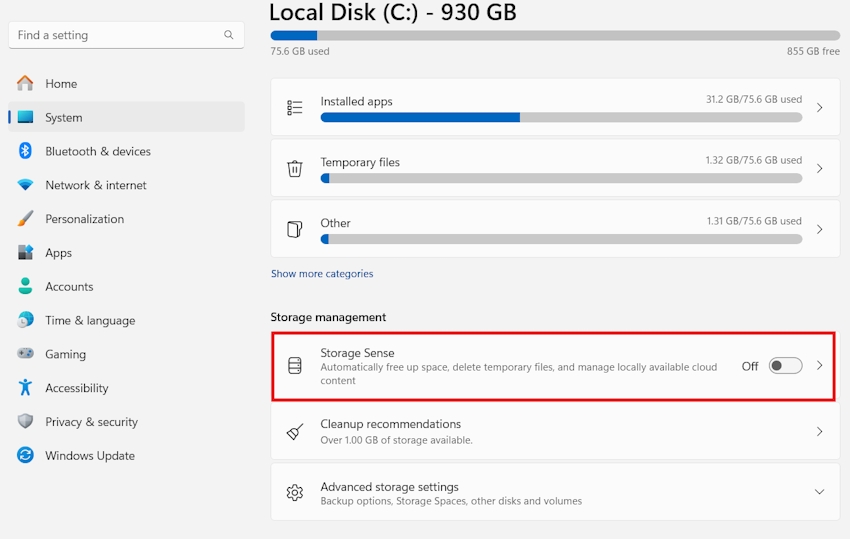Click the Bluetooth icon in sidebar
850x539 pixels.
[25, 151]
